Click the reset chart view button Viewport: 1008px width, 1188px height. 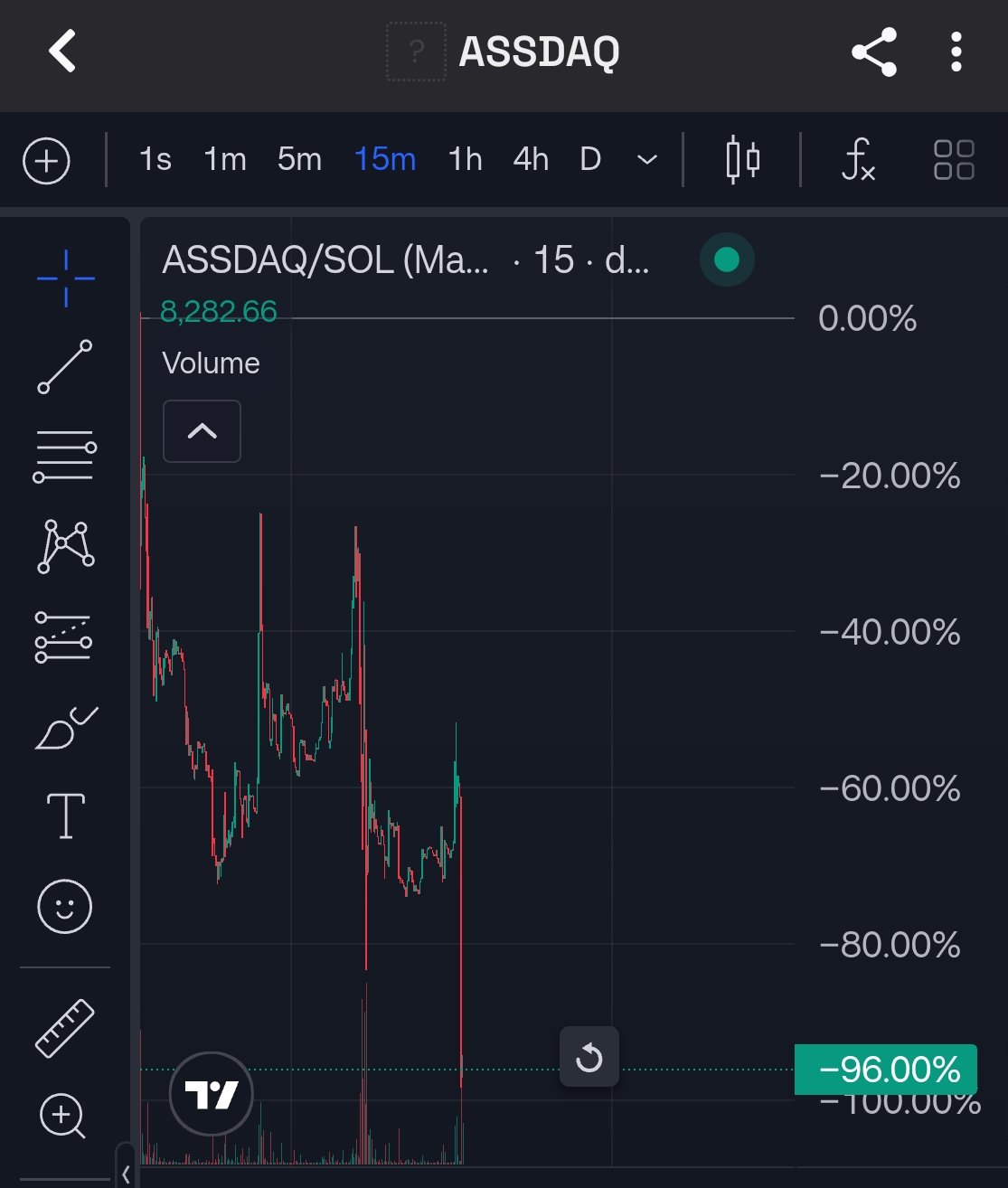tap(589, 1056)
